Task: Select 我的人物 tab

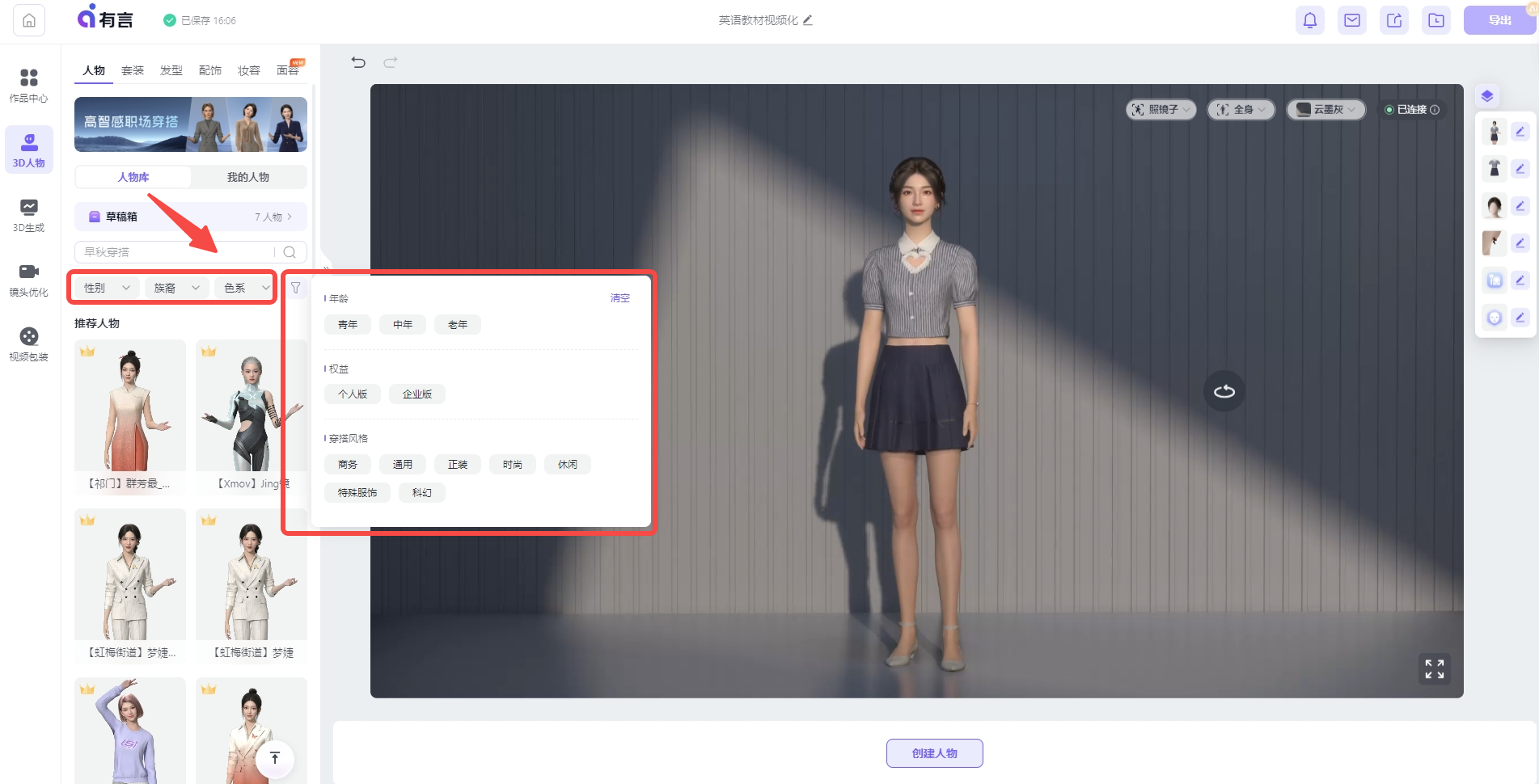Action: [x=248, y=177]
